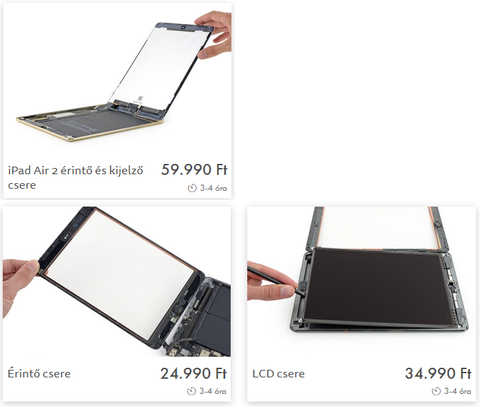Open the LCD csere title link
The image size is (480, 407).
click(279, 374)
